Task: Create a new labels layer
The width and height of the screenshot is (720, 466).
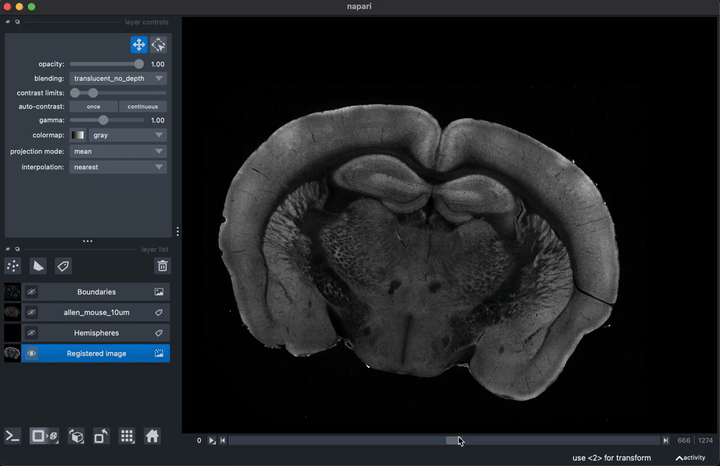Action: tap(63, 266)
